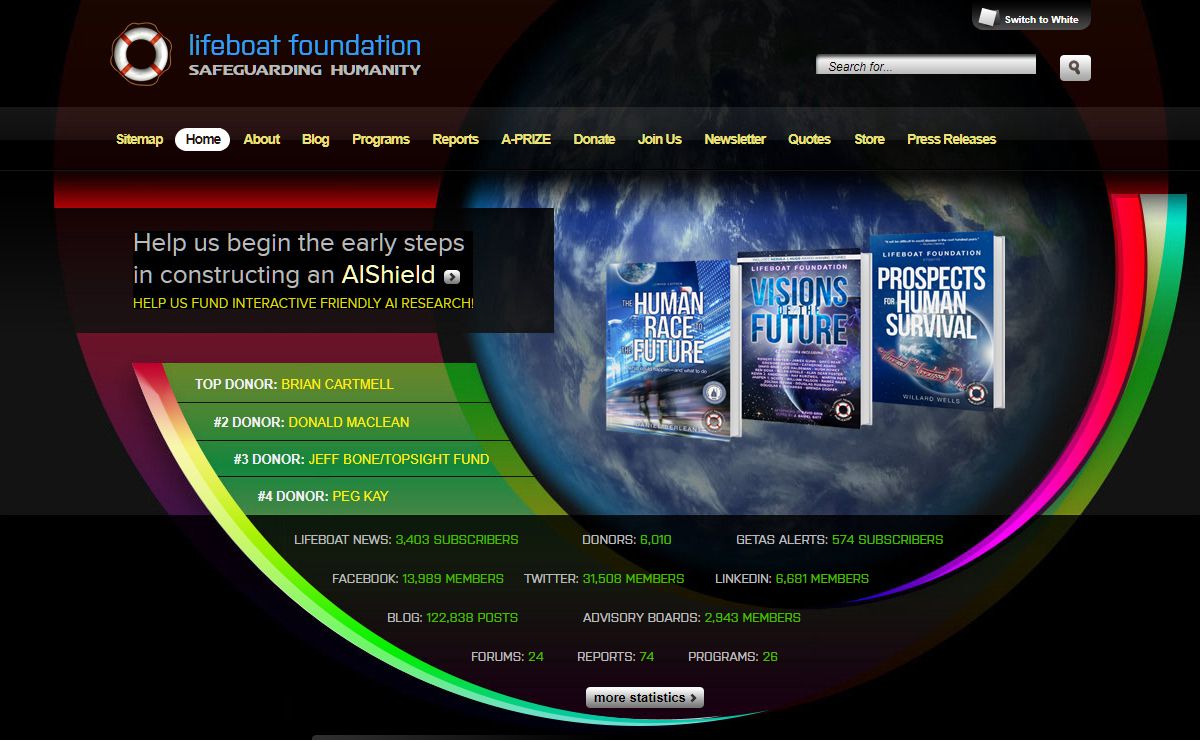Select the Home nav tab

click(x=203, y=139)
